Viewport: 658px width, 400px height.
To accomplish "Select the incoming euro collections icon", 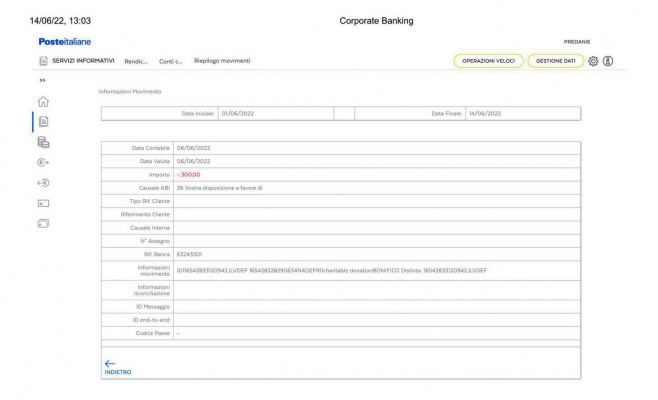I will 44,184.
